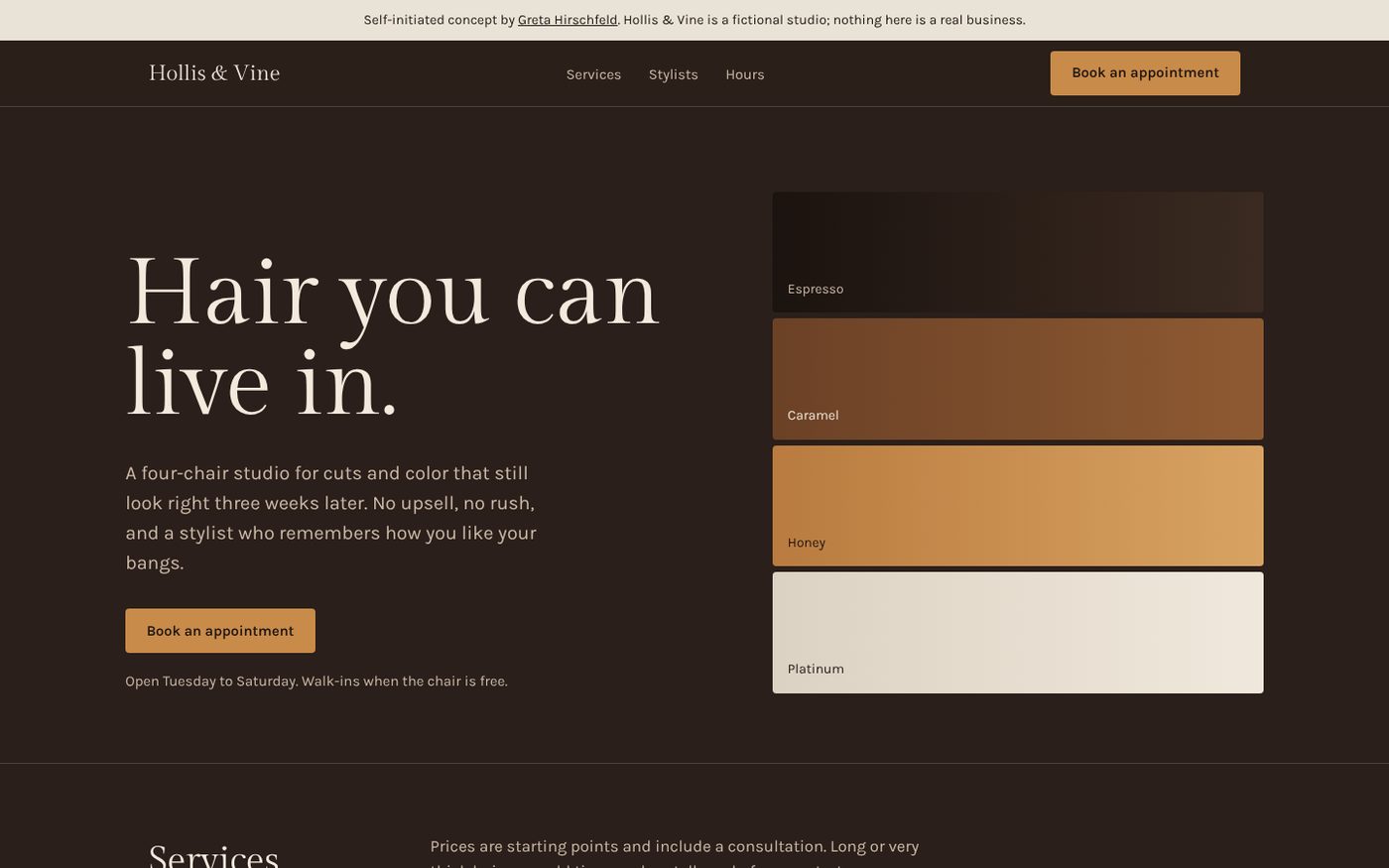This screenshot has width=1389, height=868.
Task: Click the 'Open Tuesday to Saturday' note
Action: pos(316,682)
